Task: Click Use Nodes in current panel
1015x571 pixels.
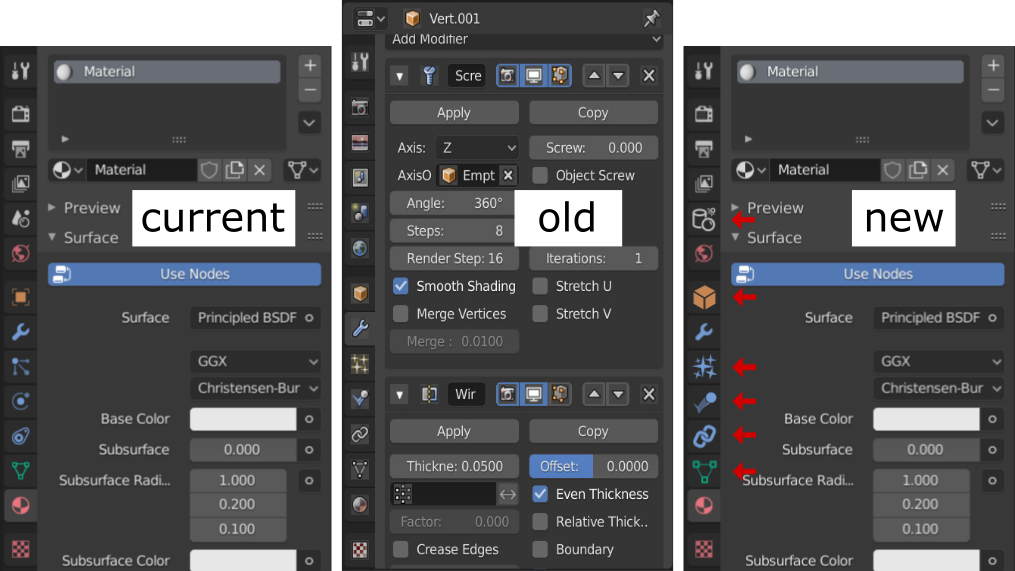Action: (x=184, y=274)
